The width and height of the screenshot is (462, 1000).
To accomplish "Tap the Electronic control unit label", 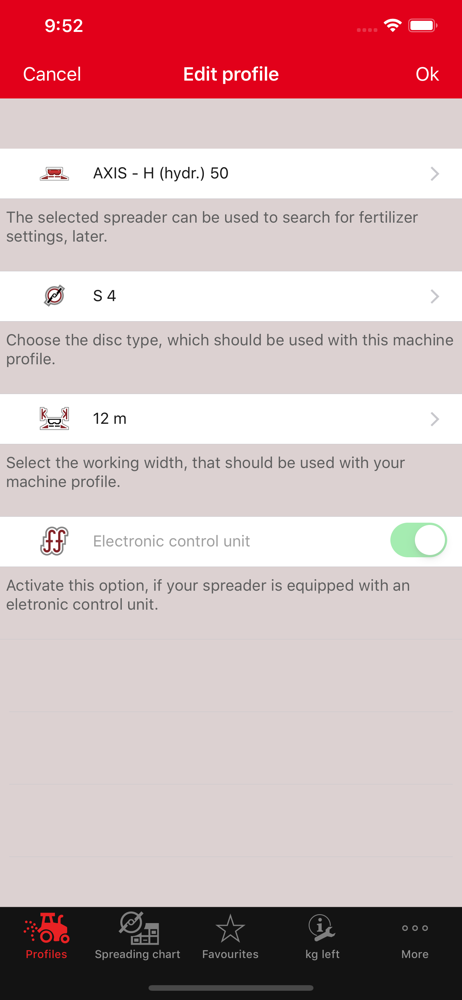I will tap(172, 541).
